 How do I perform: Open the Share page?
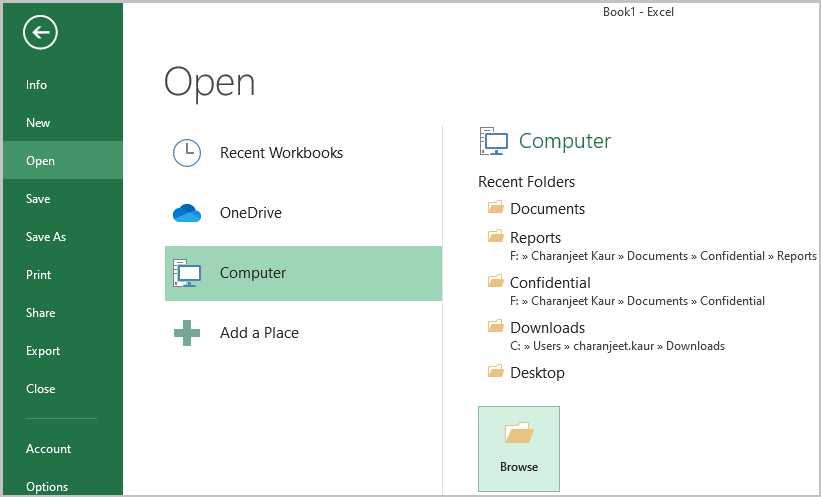click(x=63, y=313)
